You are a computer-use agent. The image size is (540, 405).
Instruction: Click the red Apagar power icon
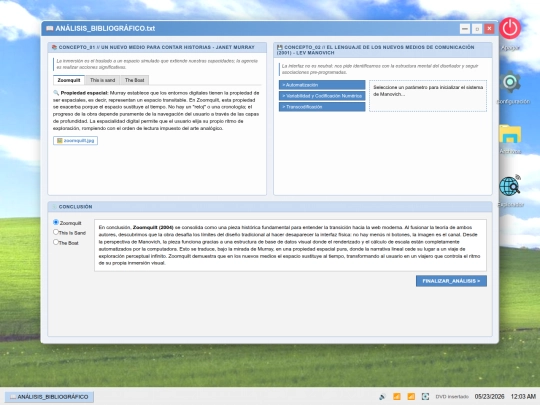(x=510, y=28)
